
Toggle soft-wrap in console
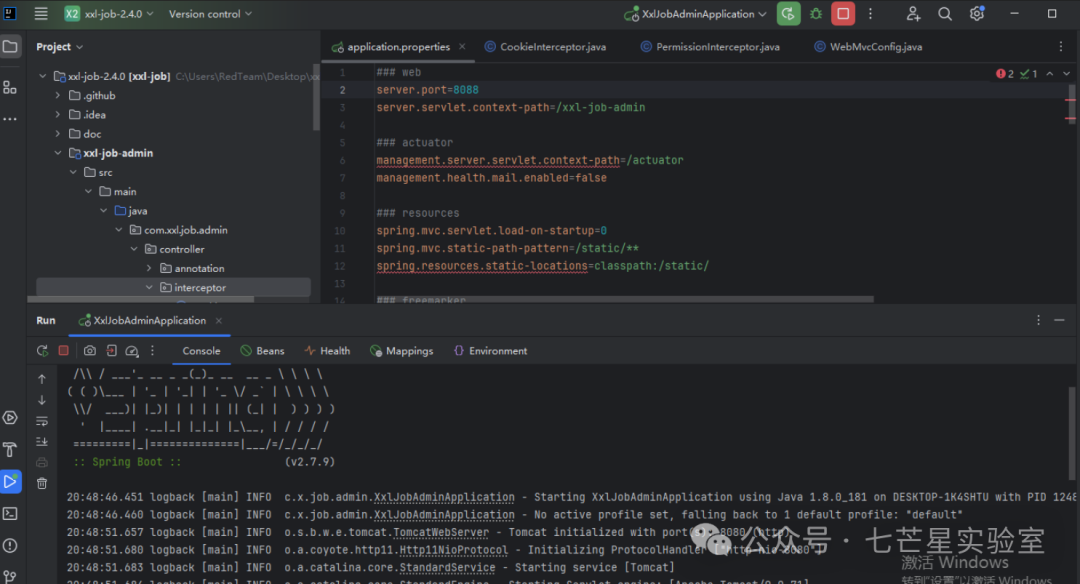(42, 421)
